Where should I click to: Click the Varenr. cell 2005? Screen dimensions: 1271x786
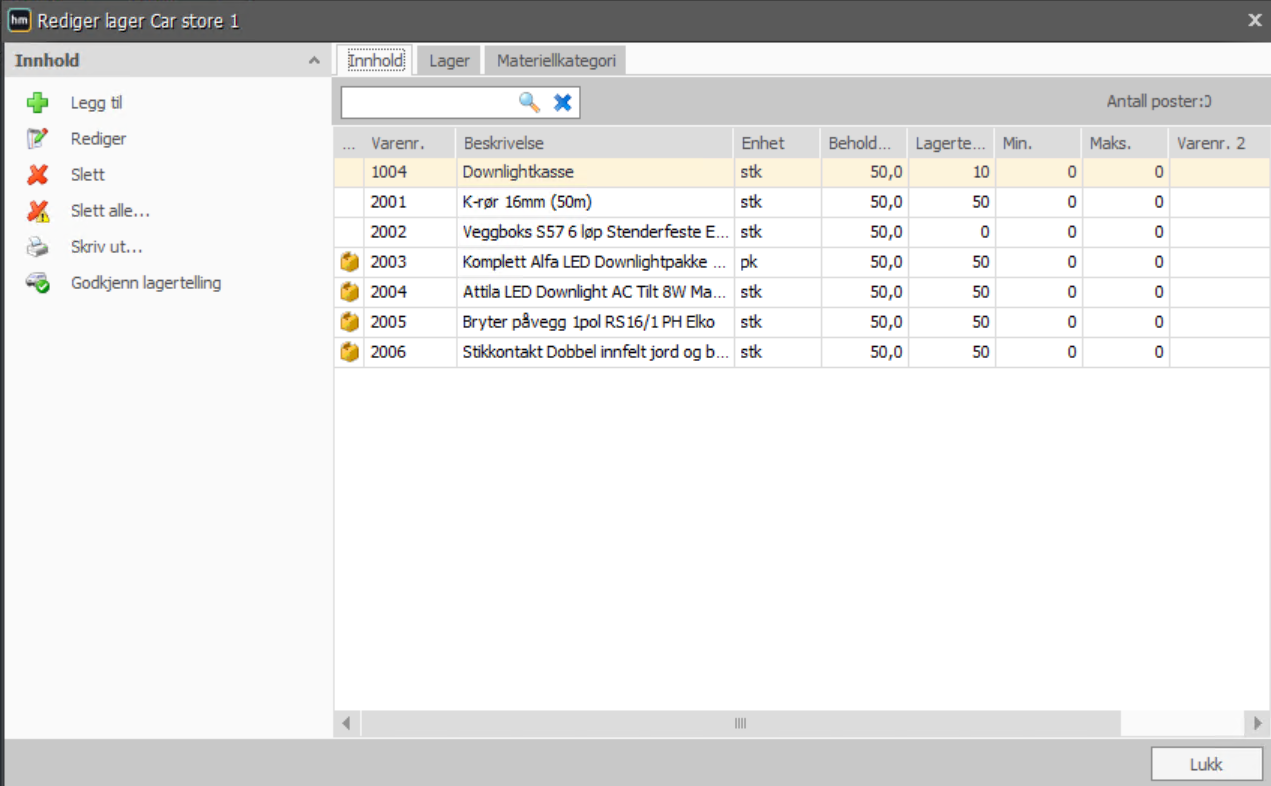[x=409, y=322]
